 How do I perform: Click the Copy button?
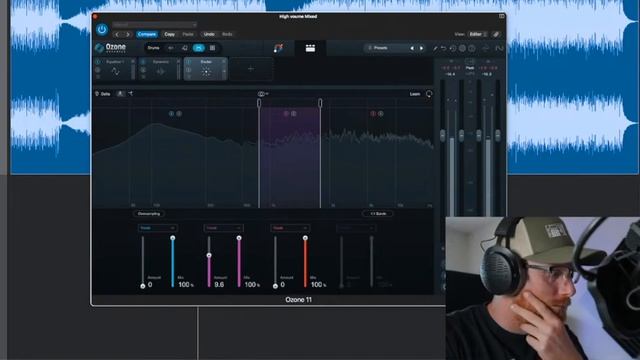click(169, 34)
